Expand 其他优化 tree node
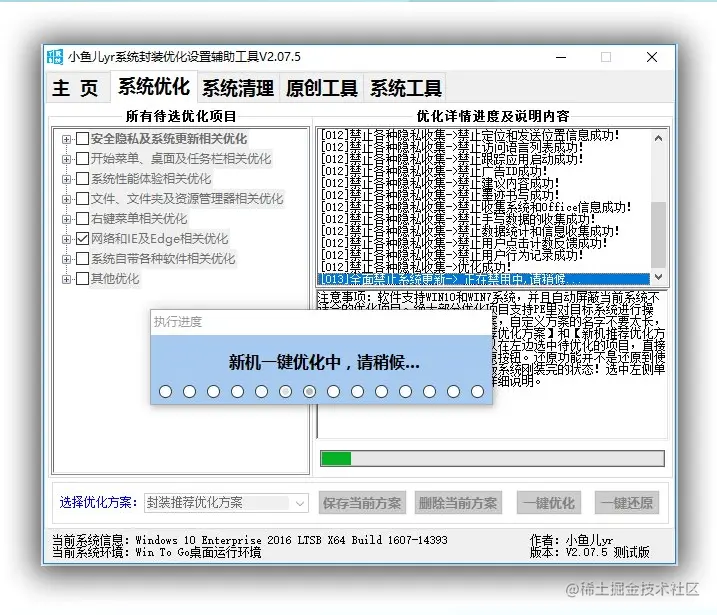Screen dimensions: 717x615 point(66,279)
